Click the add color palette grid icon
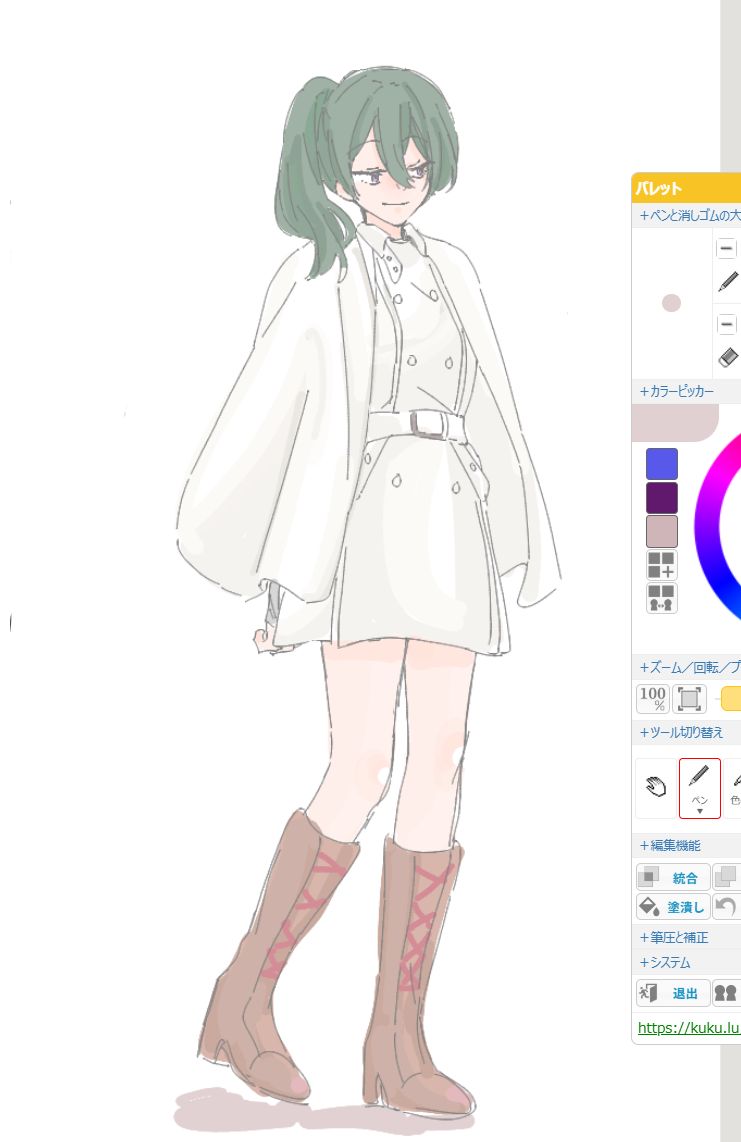The height and width of the screenshot is (1142, 741). tap(661, 565)
